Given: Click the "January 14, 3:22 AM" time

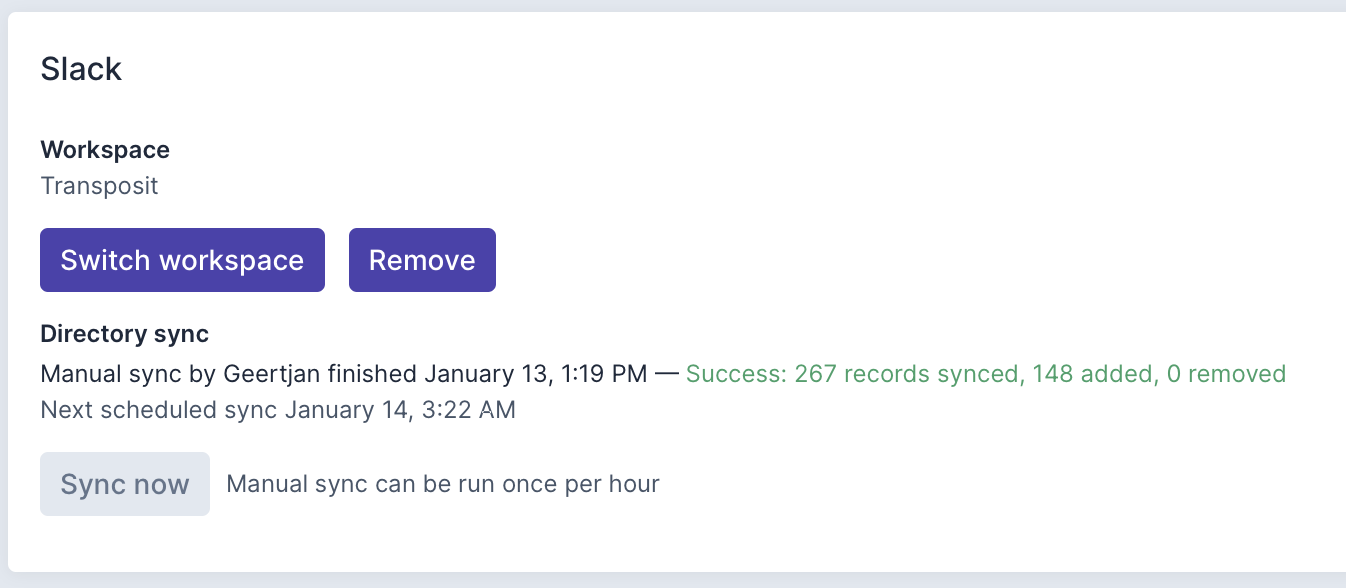Looking at the screenshot, I should 400,410.
